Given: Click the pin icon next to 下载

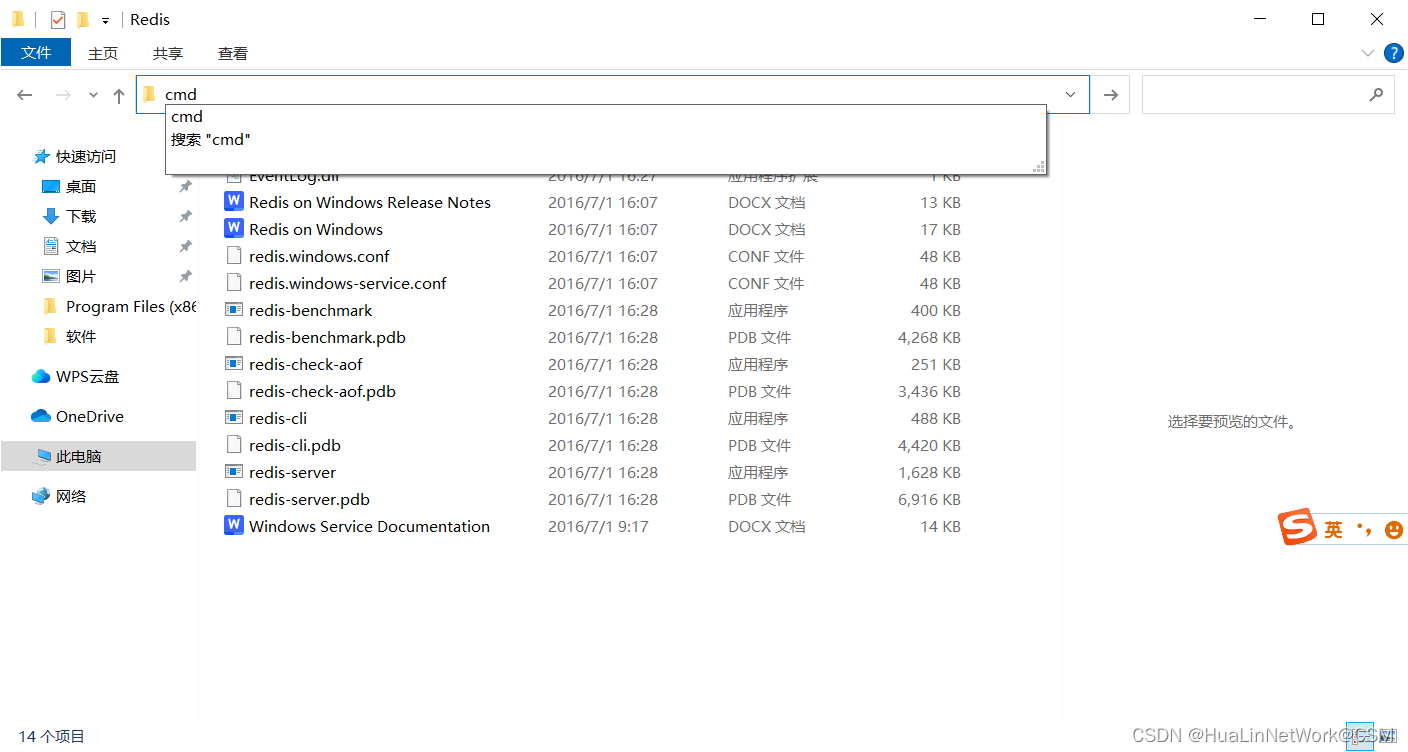Looking at the screenshot, I should [x=185, y=216].
